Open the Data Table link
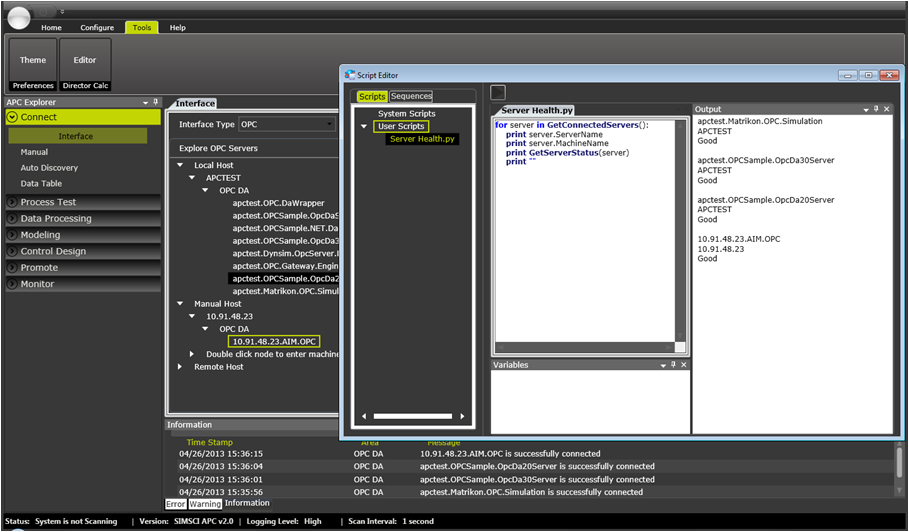 click(x=41, y=184)
